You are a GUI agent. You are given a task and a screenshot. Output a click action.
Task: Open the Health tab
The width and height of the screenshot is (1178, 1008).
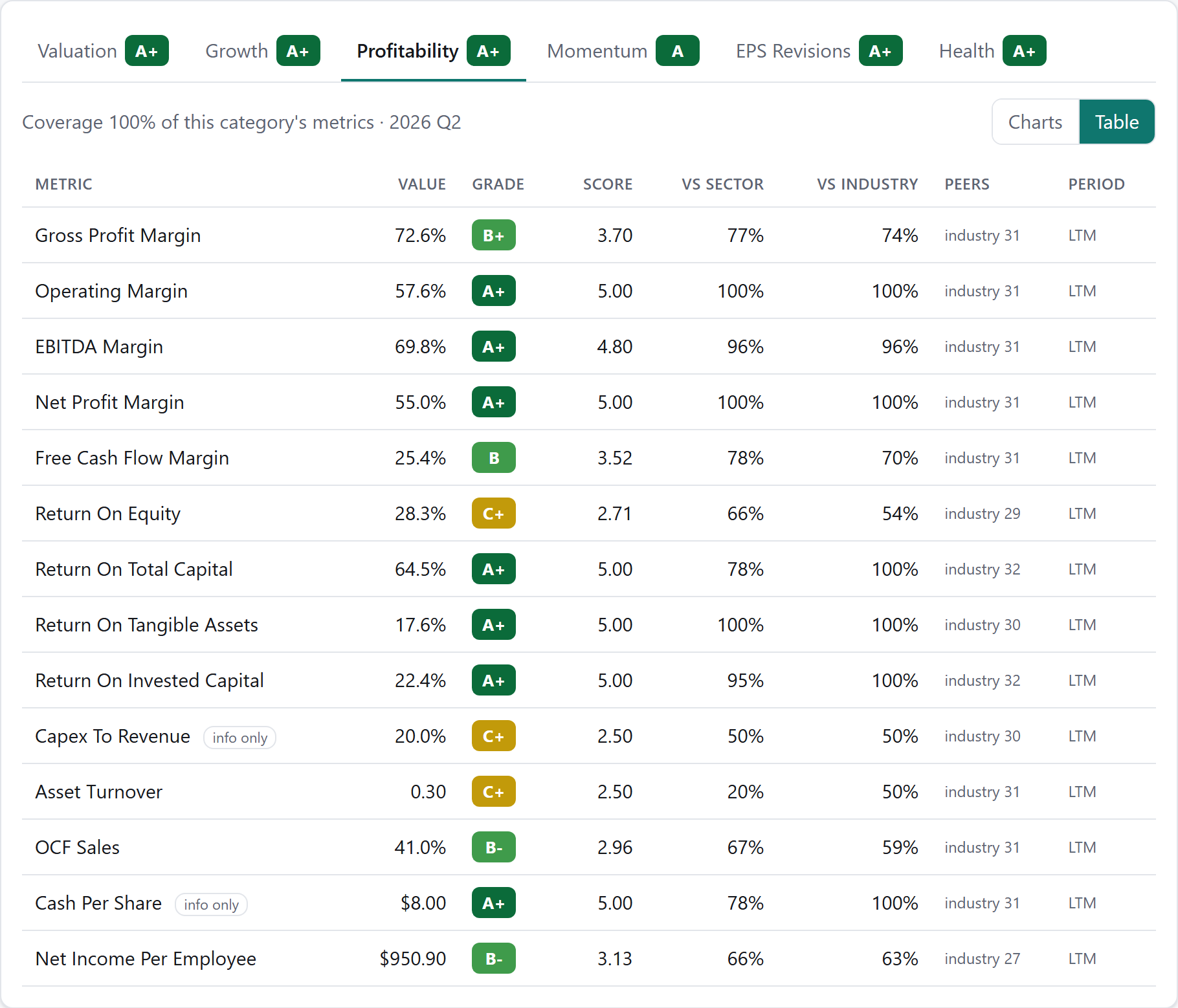point(992,51)
